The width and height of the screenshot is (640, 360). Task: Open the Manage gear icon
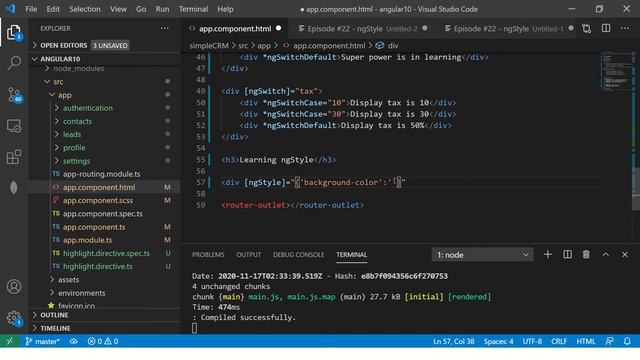pos(14,318)
